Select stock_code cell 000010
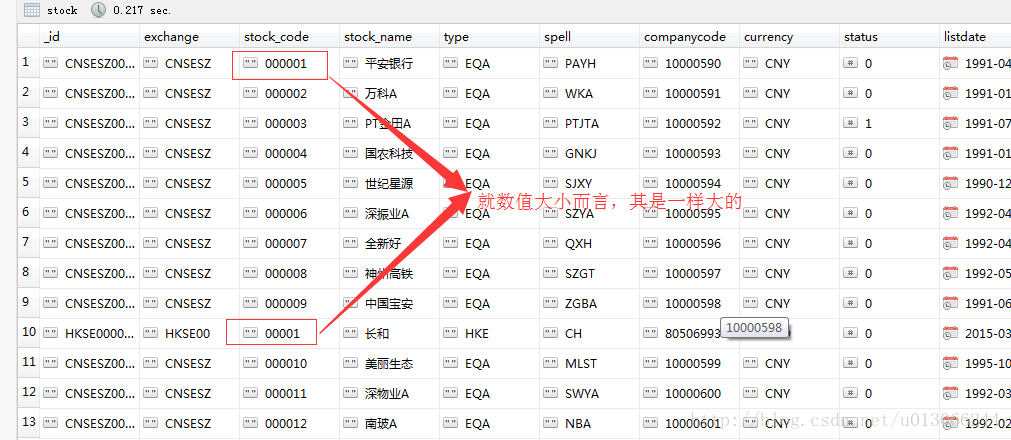Image resolution: width=1011 pixels, height=440 pixels. 289,363
